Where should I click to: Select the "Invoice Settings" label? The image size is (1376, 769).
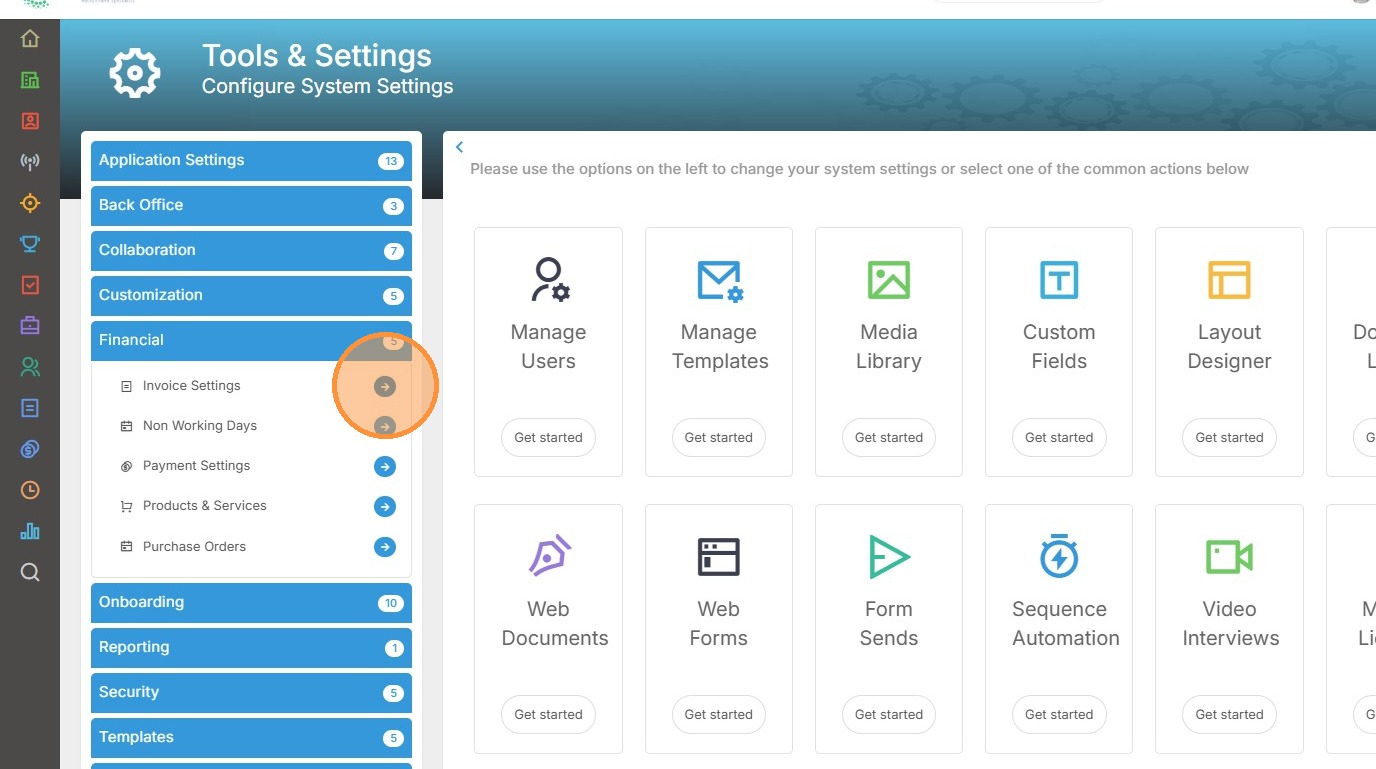point(192,386)
